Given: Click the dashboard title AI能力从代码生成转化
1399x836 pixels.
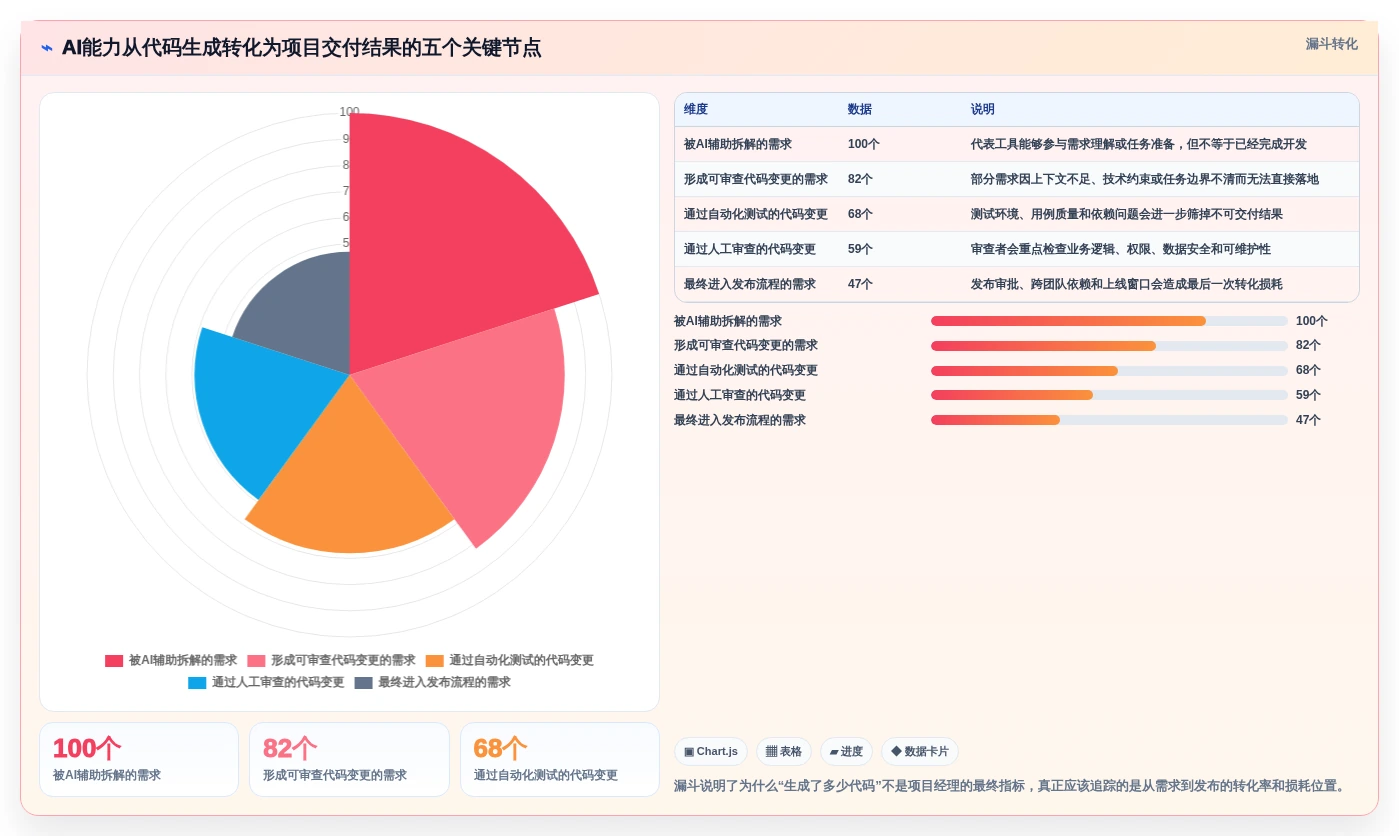Looking at the screenshot, I should click(x=301, y=48).
